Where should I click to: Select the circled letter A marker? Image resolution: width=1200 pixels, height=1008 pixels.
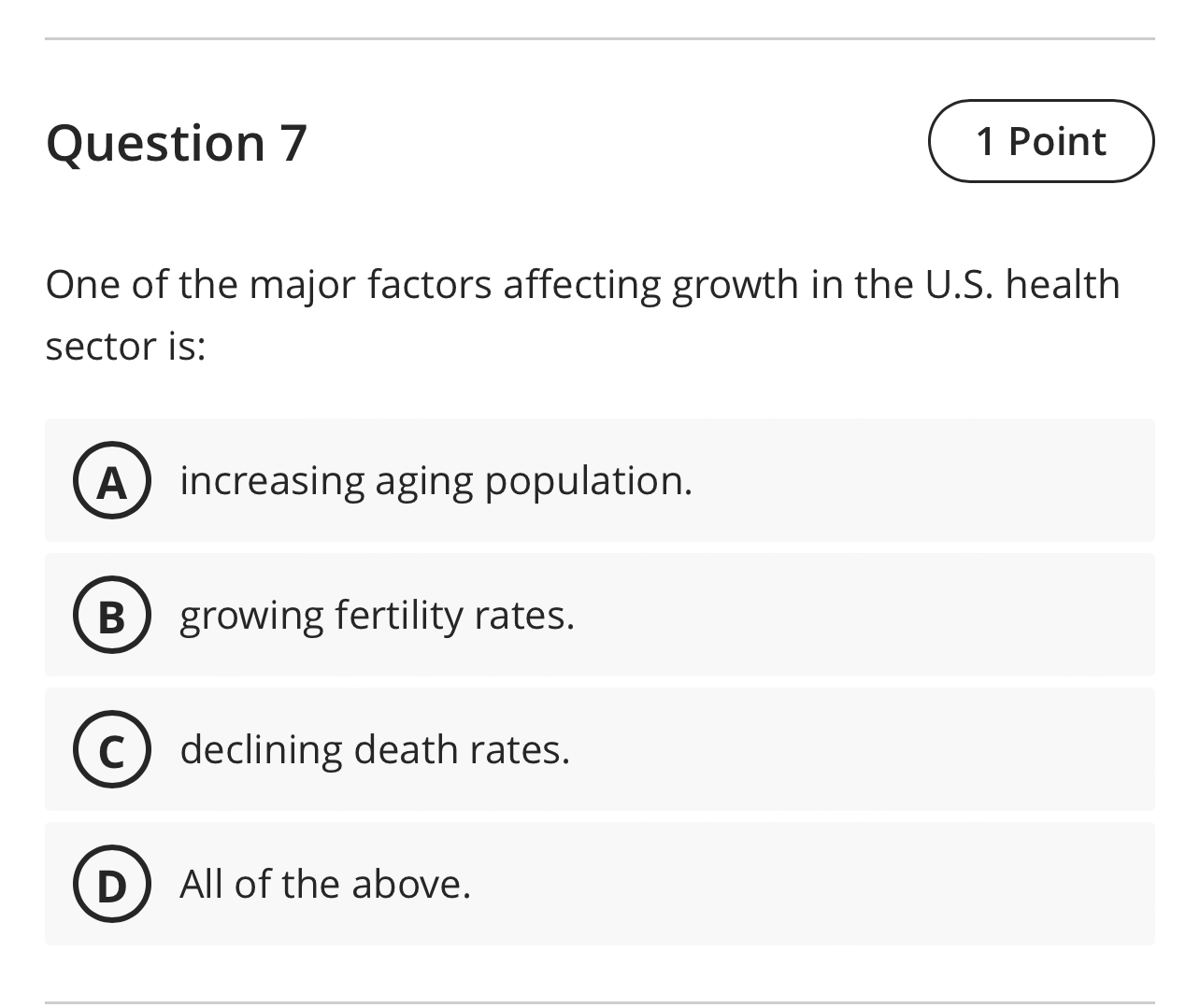click(111, 481)
